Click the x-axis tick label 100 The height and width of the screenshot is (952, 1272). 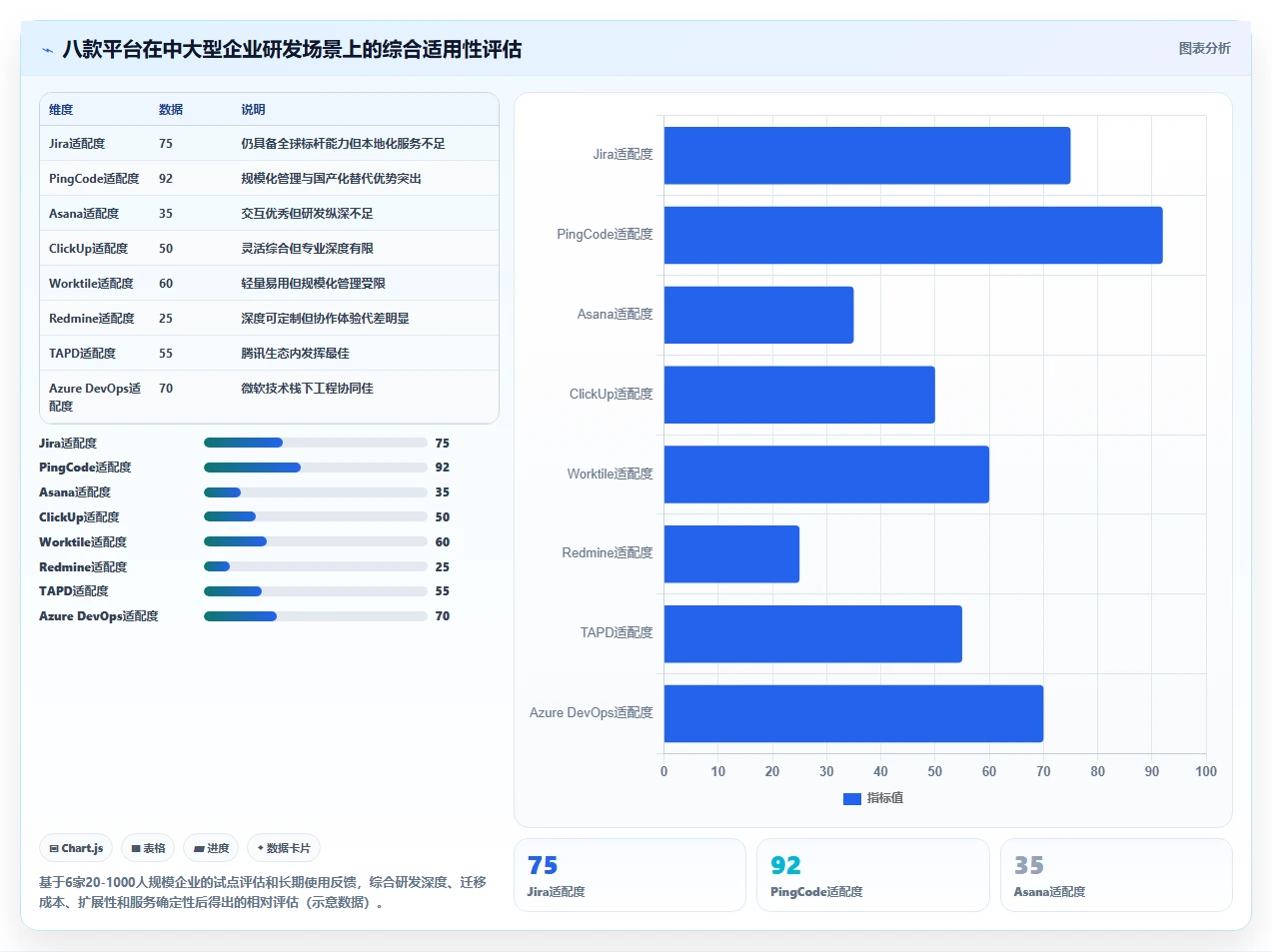pos(1206,772)
